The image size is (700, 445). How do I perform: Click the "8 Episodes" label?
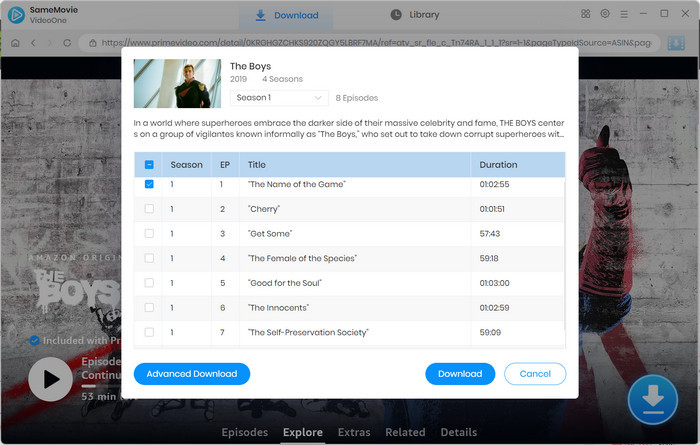click(x=357, y=98)
